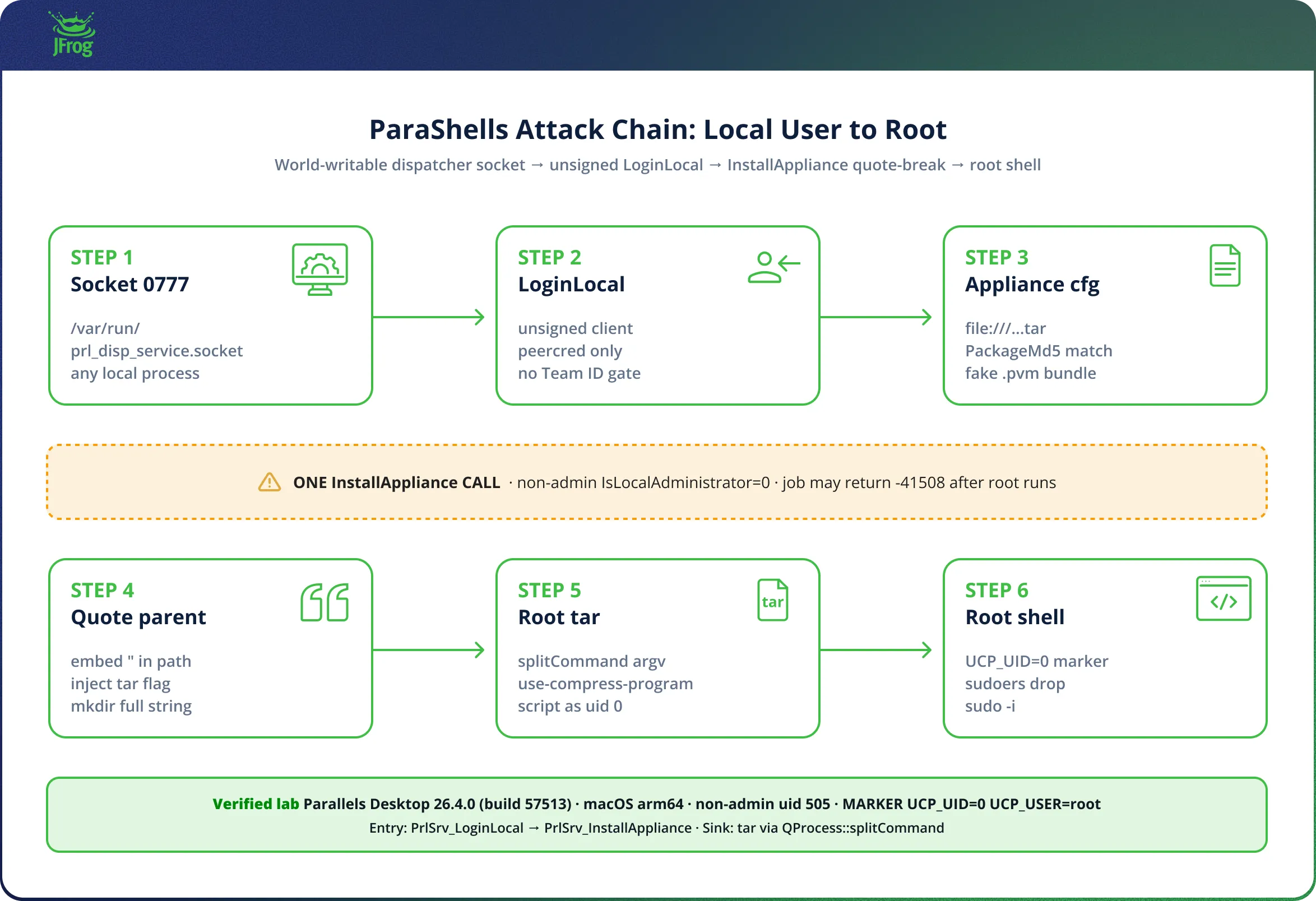Click the file:///...tar line in Step 3
This screenshot has width=1316, height=901.
click(1005, 328)
